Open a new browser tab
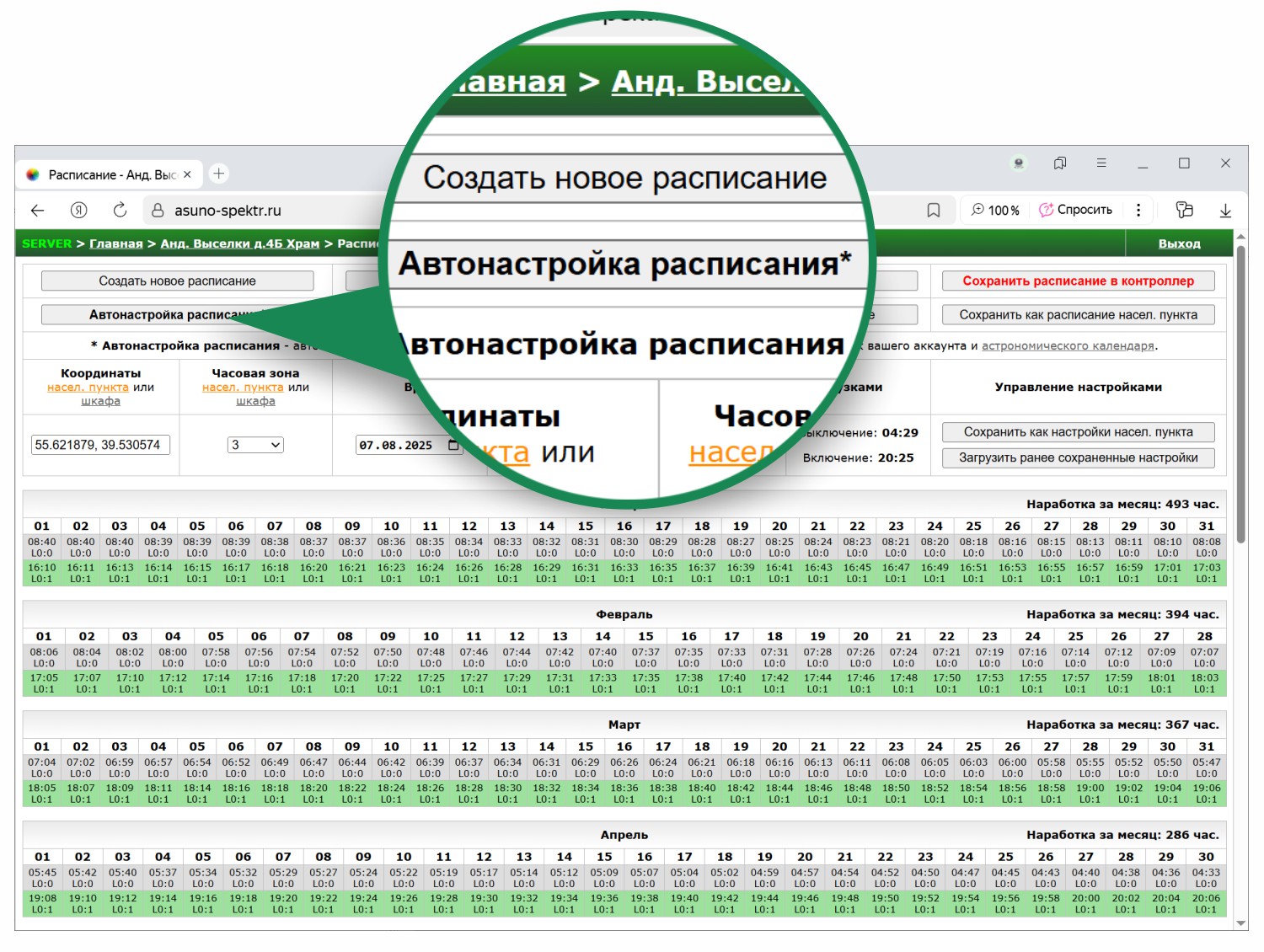The height and width of the screenshot is (952, 1264). coord(218,174)
